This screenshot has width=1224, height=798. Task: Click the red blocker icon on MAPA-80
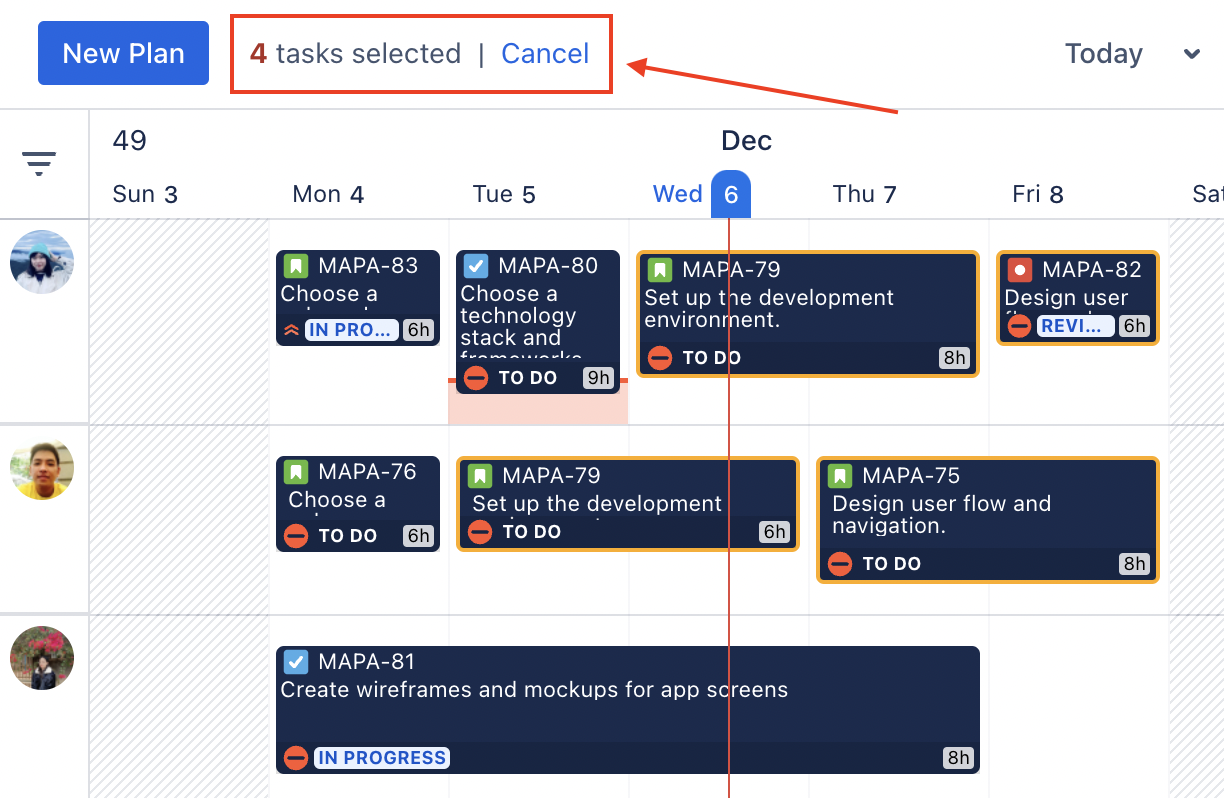point(476,378)
